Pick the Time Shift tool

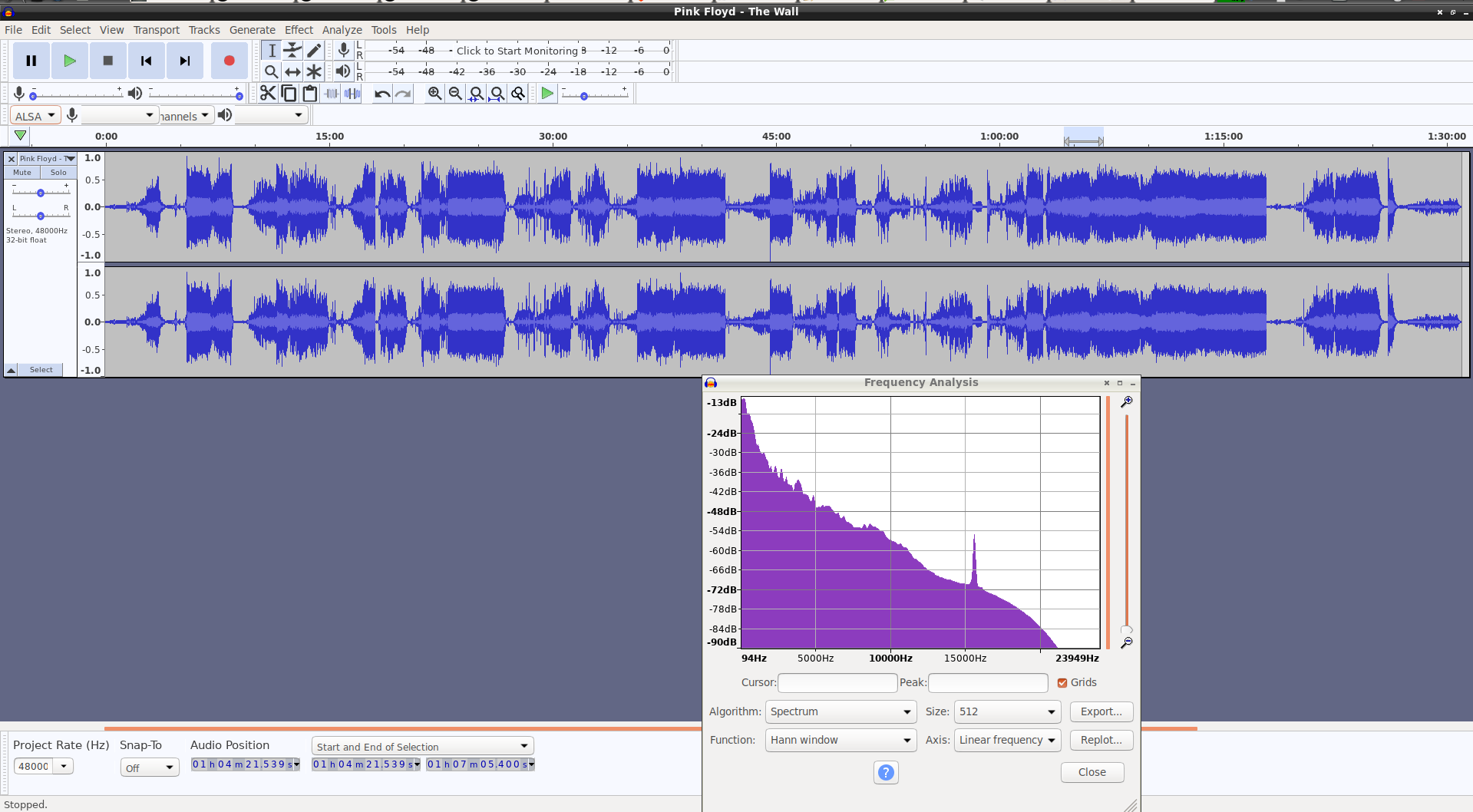(292, 71)
